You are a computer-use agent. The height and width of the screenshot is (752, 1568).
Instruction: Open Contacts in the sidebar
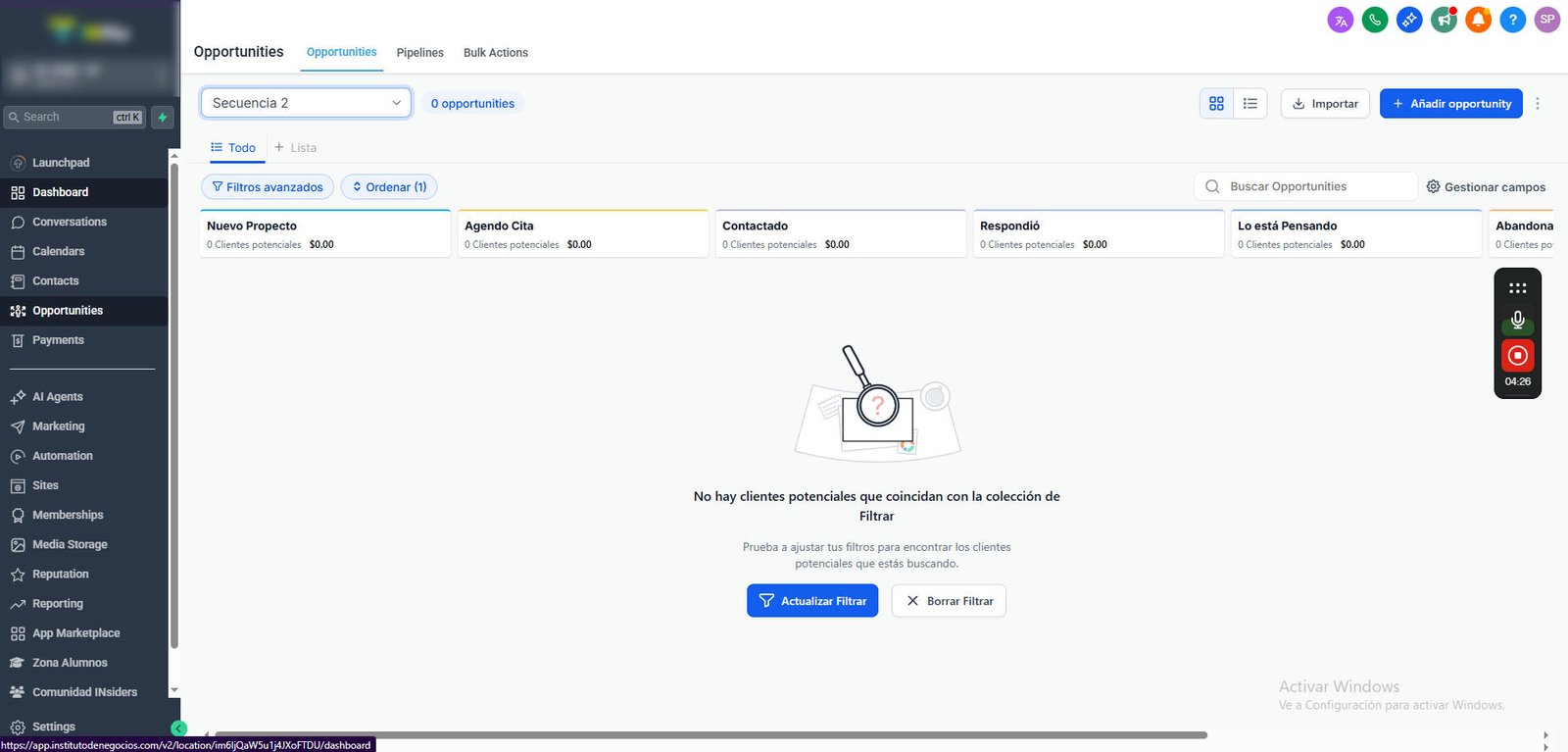pyautogui.click(x=84, y=280)
